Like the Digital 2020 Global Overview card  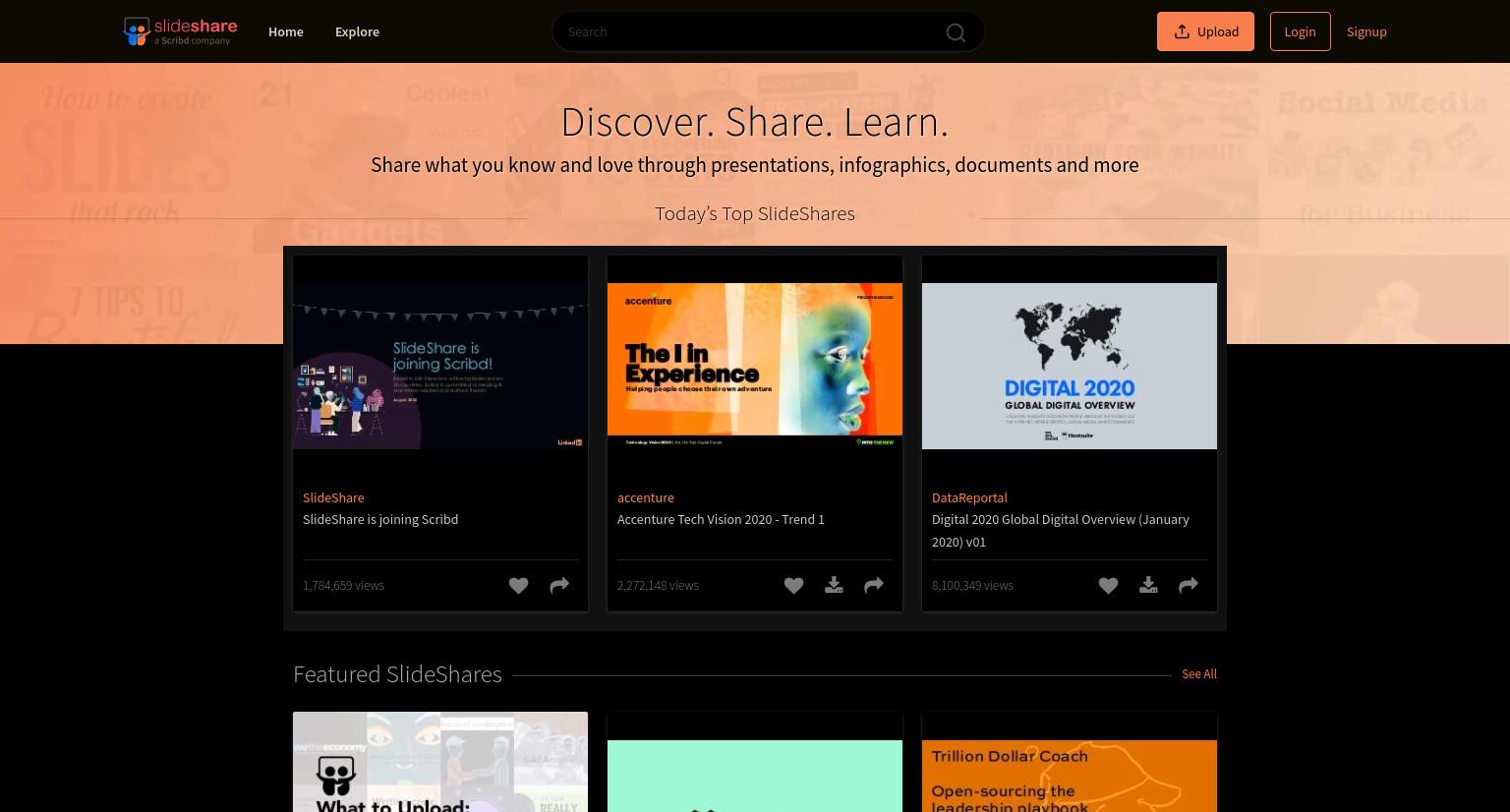(x=1108, y=586)
